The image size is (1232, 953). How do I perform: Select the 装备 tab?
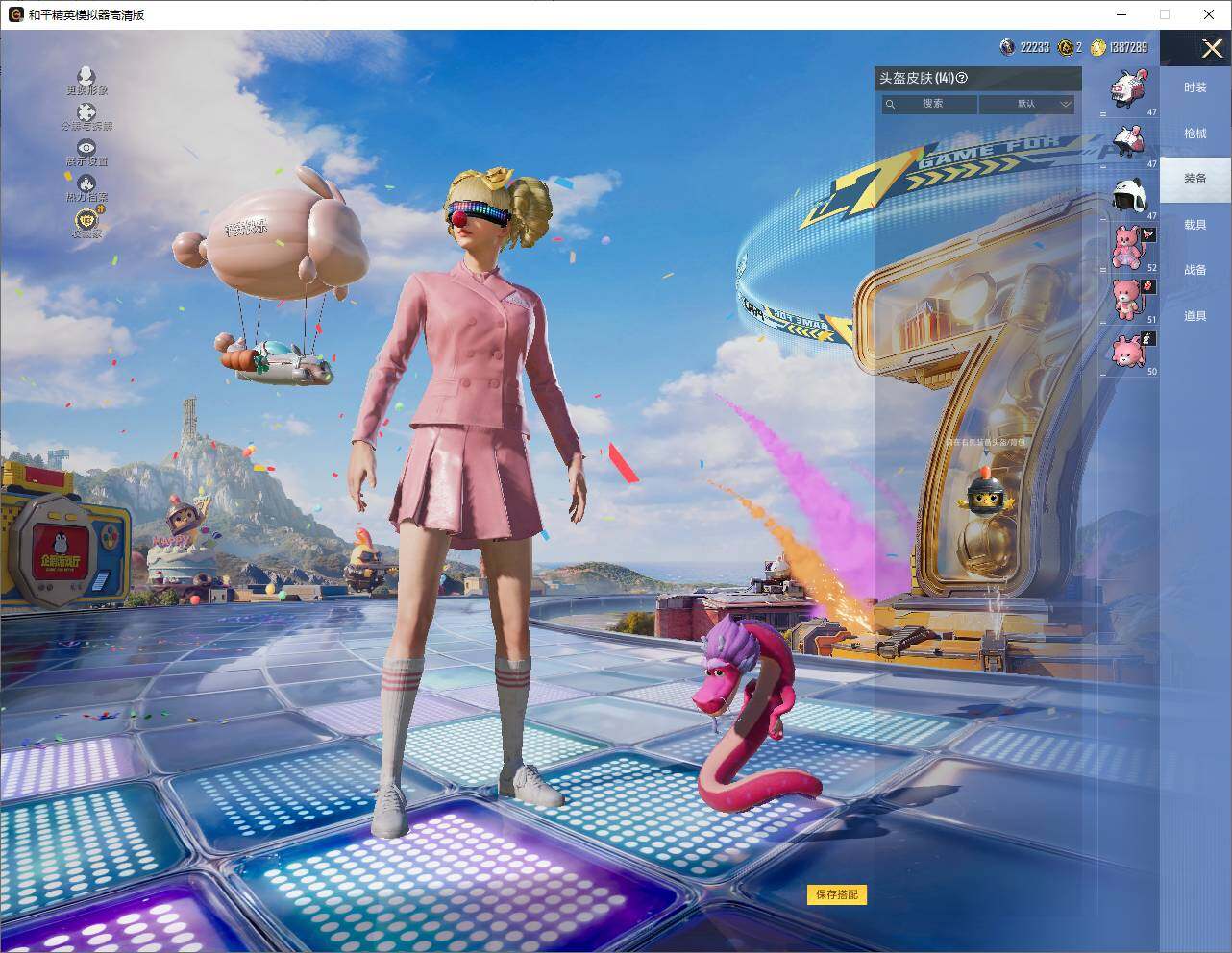[1195, 179]
